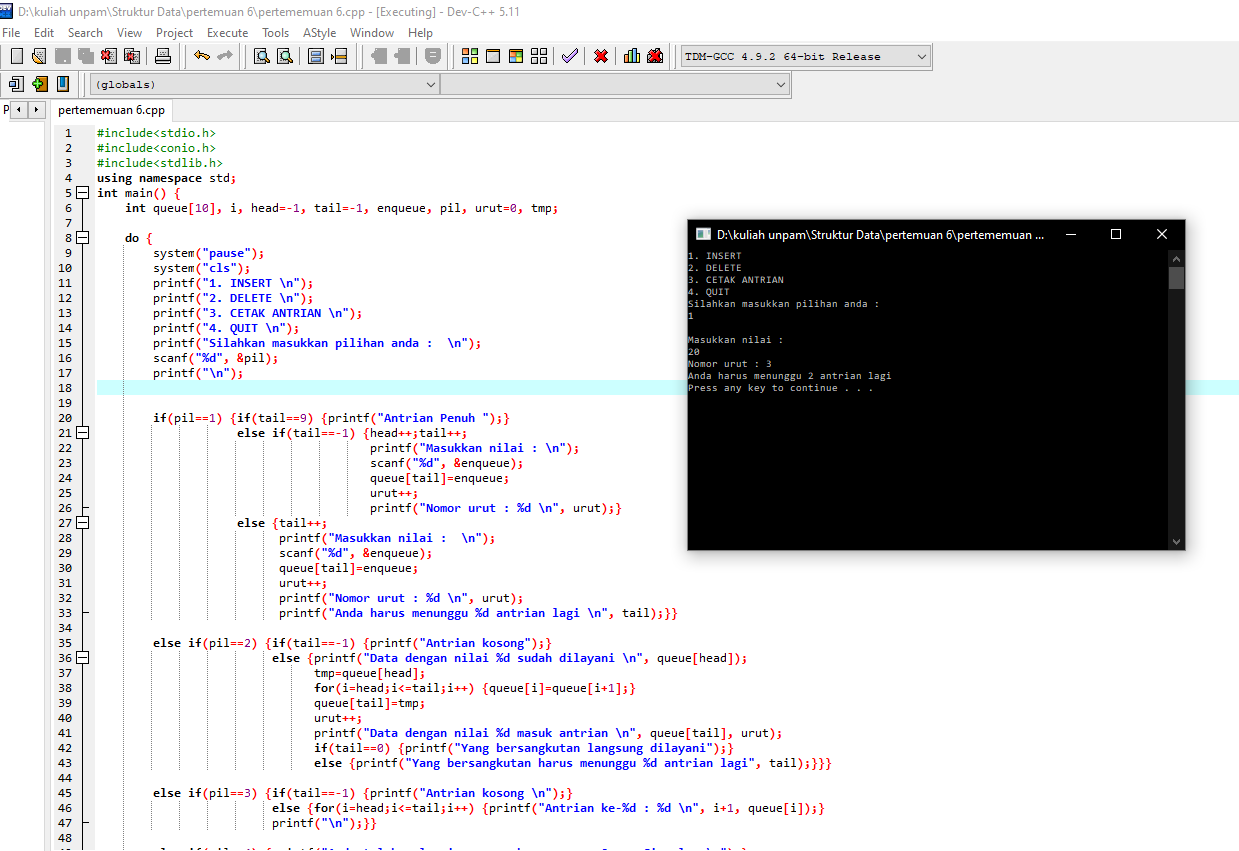The width and height of the screenshot is (1239, 851).
Task: Open Profile Analysis bar chart icon
Action: click(632, 56)
